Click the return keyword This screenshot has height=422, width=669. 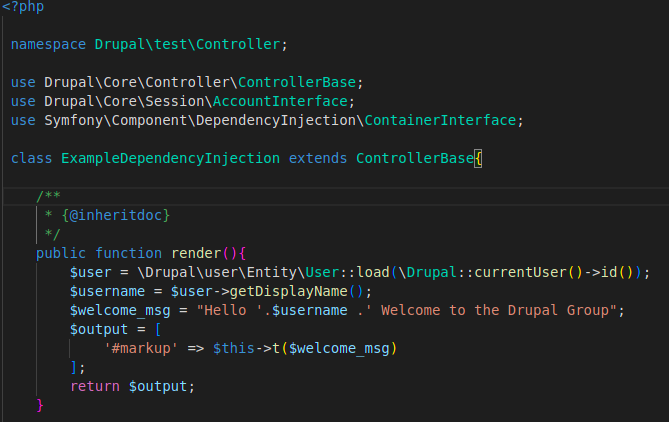tap(95, 386)
